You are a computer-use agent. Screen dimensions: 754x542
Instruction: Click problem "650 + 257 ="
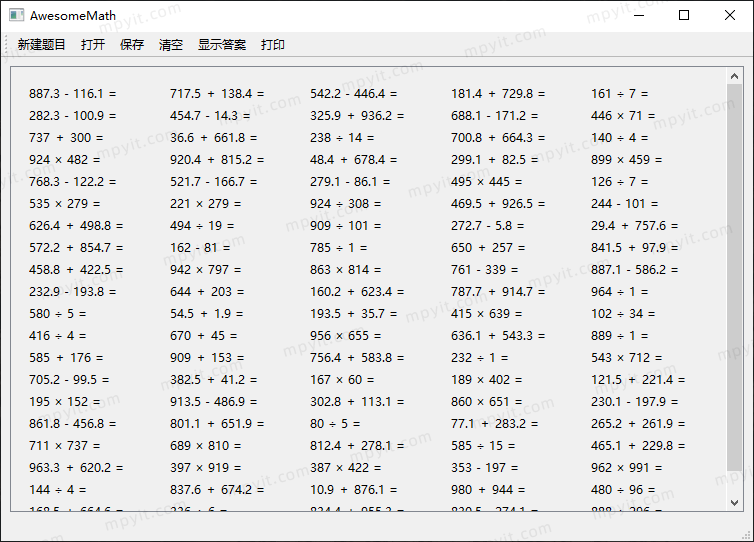(488, 248)
